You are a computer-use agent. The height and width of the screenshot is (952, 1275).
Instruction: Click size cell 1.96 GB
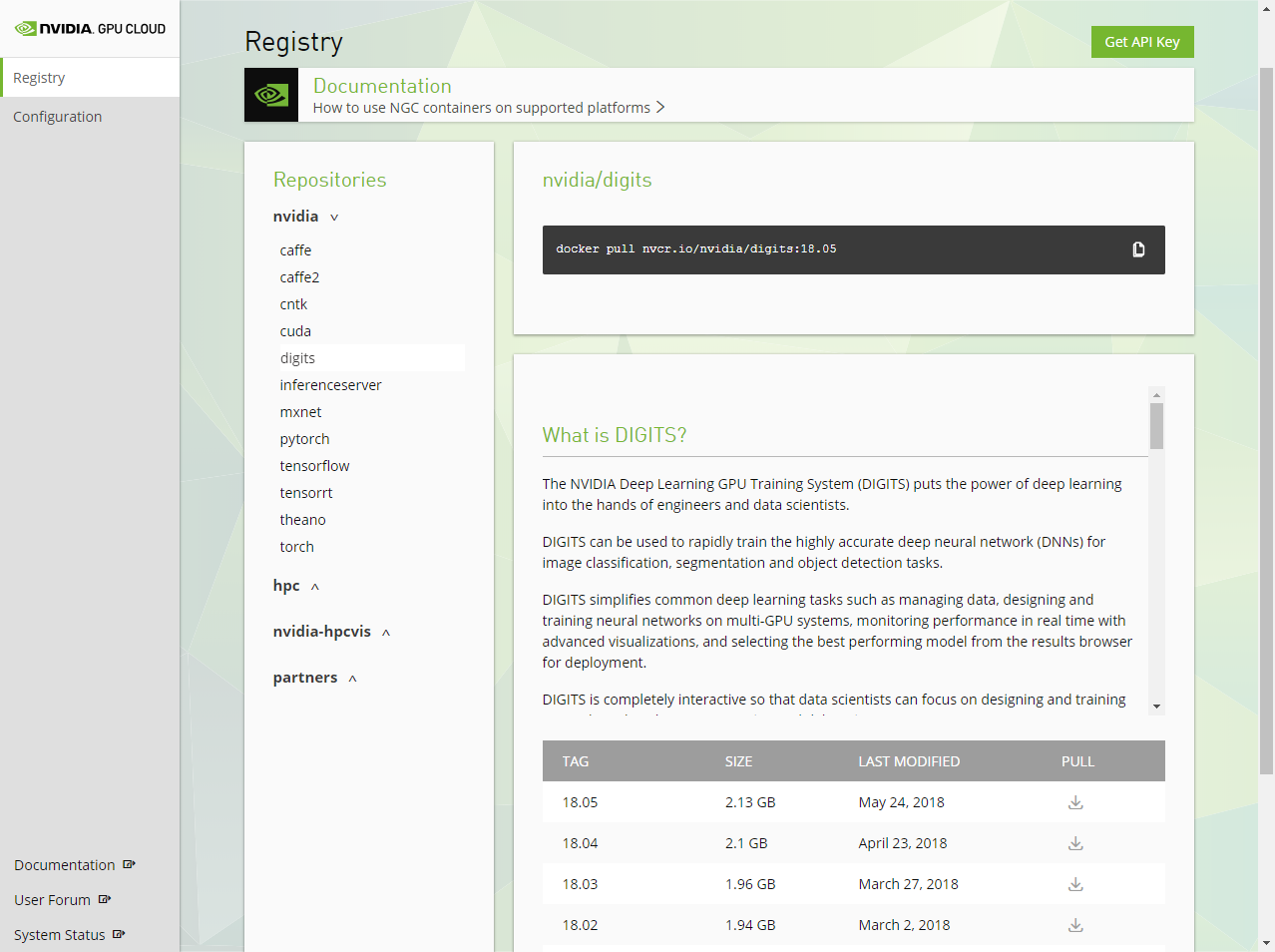pos(750,884)
